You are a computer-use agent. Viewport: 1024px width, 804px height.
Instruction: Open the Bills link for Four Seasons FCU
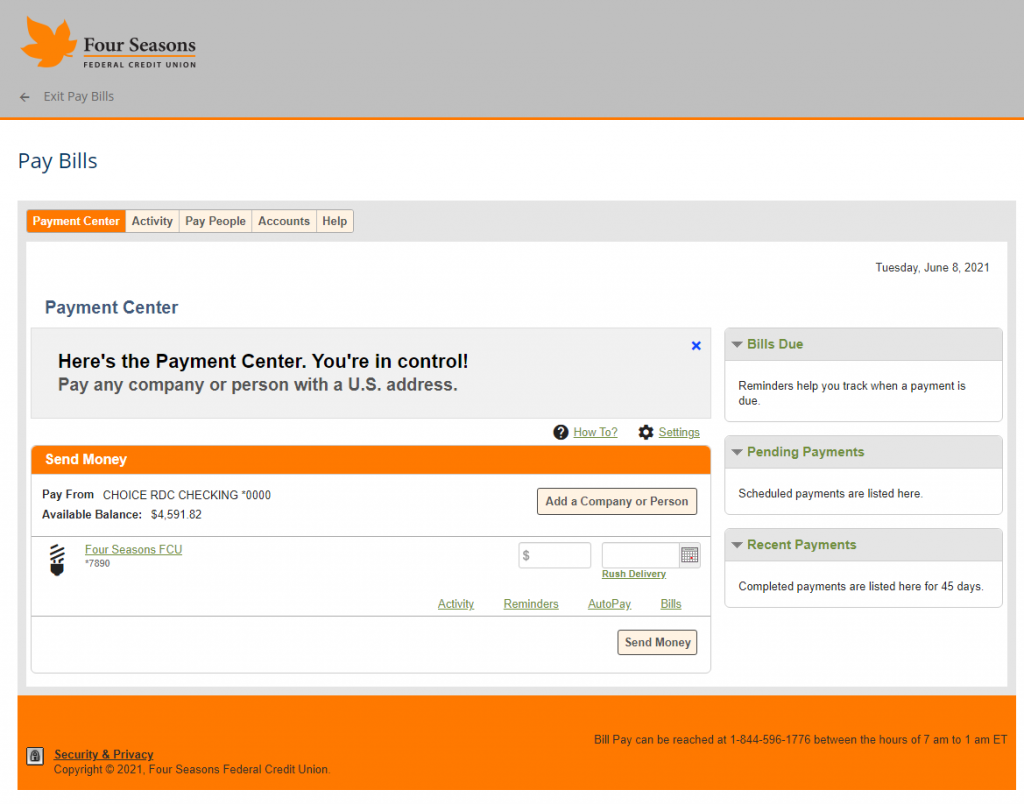pyautogui.click(x=671, y=604)
